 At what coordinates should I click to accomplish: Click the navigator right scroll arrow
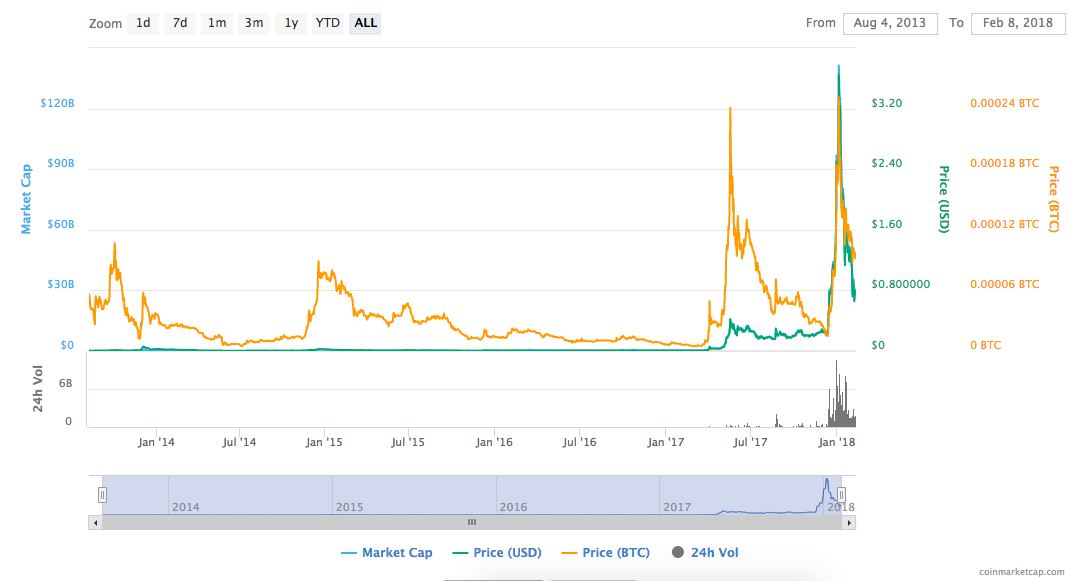849,523
